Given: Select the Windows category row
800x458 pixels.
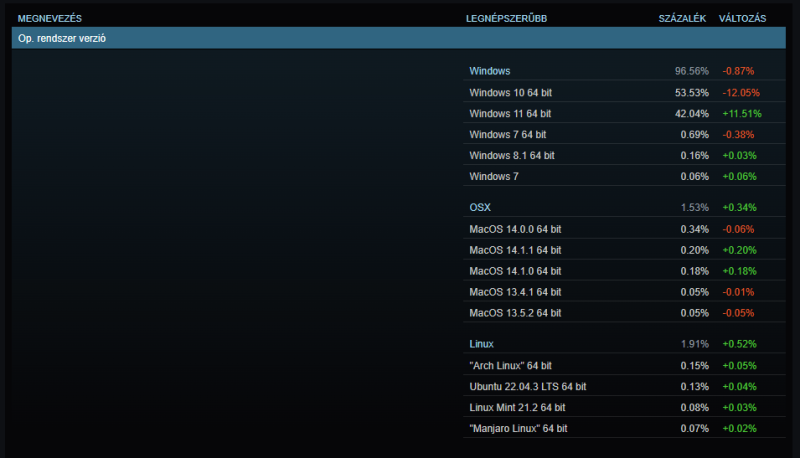Looking at the screenshot, I should point(624,71).
